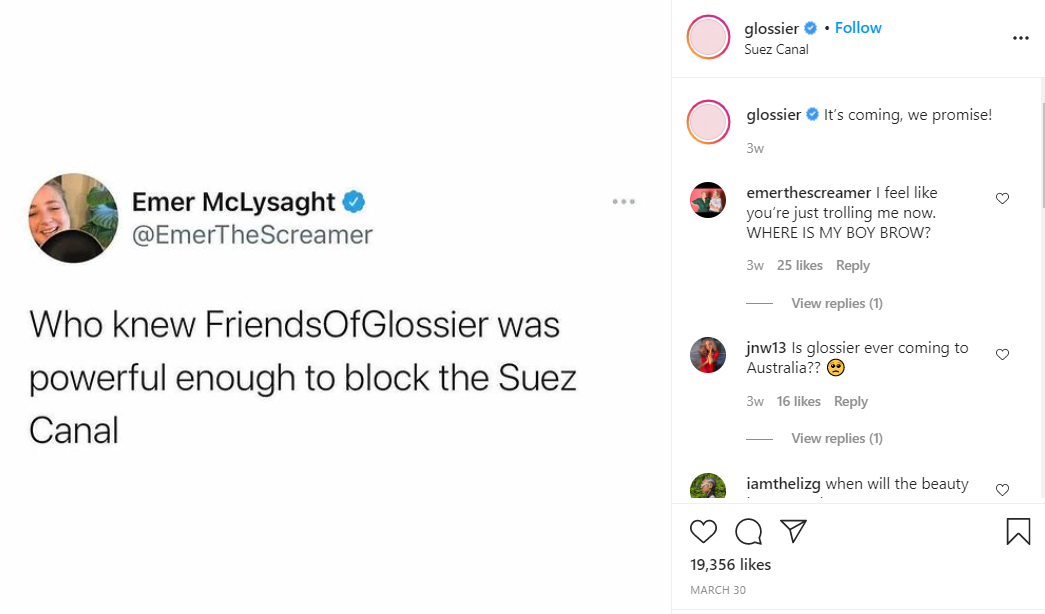The width and height of the screenshot is (1045, 614).
Task: Follow the glossier account
Action: 858,28
